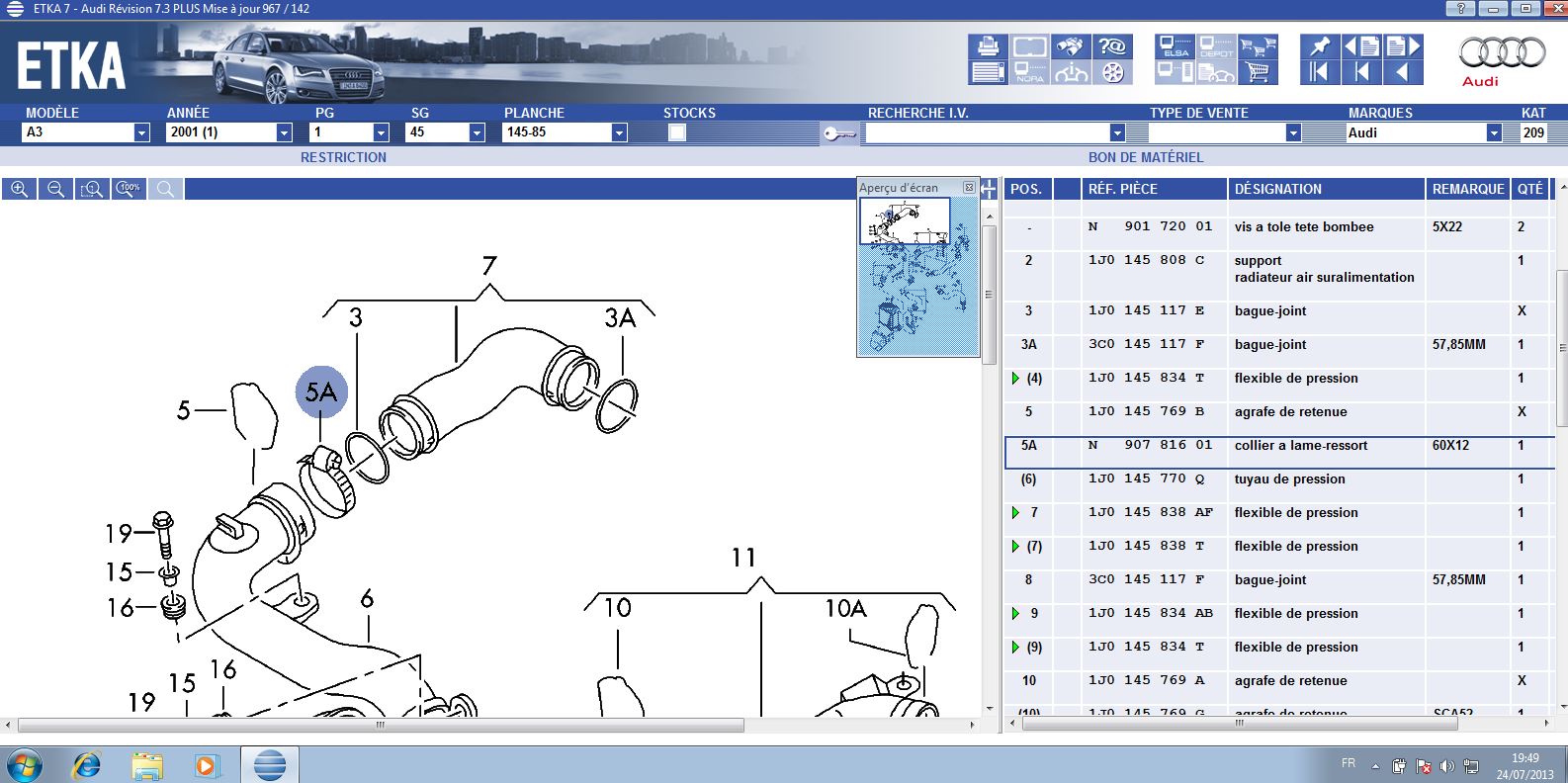
Task: Click the diagram's horizontal scrollbar
Action: 381,726
